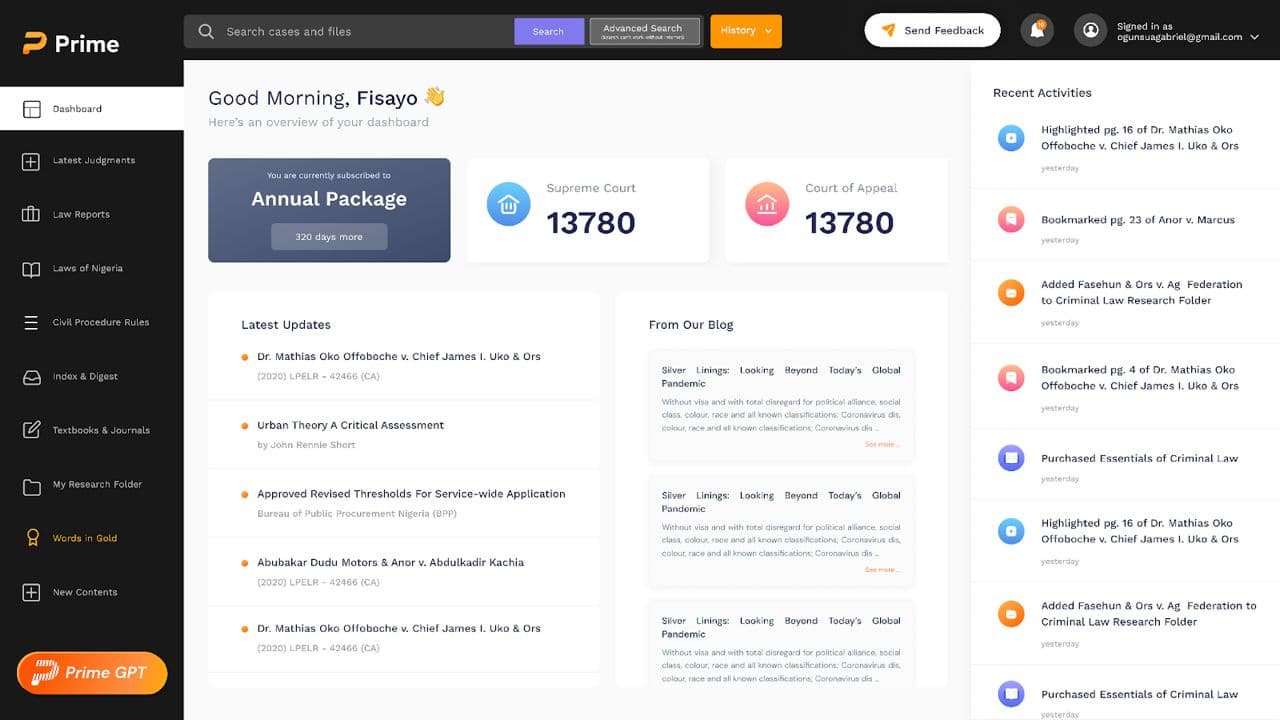Click the Court of Appeal icon
The height and width of the screenshot is (720, 1280).
pyautogui.click(x=767, y=204)
